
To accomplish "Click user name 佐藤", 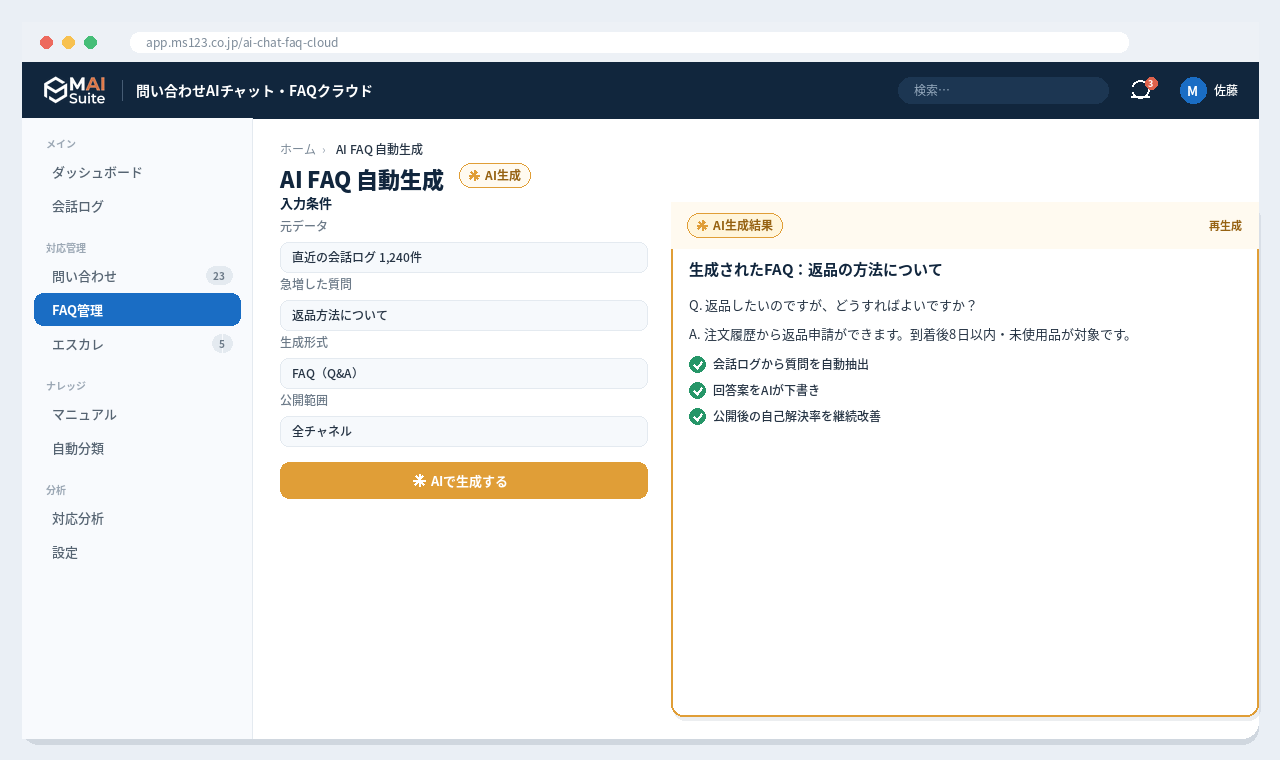I will click(1226, 90).
